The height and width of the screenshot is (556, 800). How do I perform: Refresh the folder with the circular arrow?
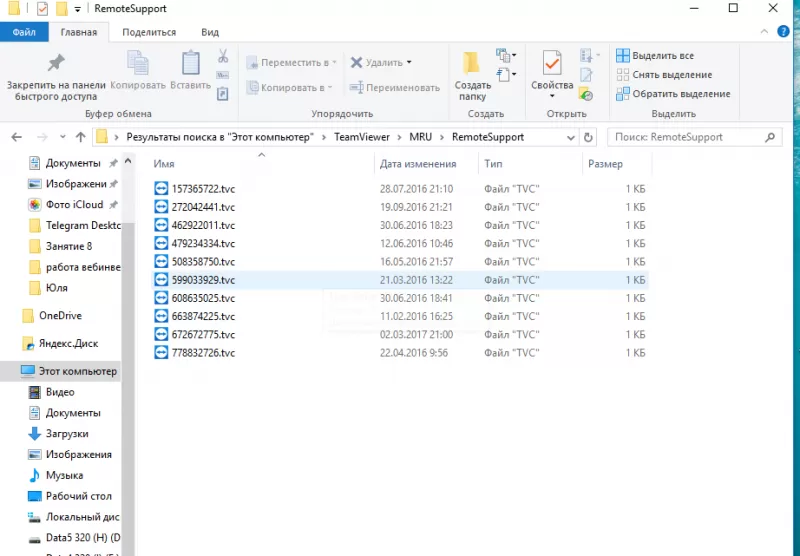pos(588,137)
